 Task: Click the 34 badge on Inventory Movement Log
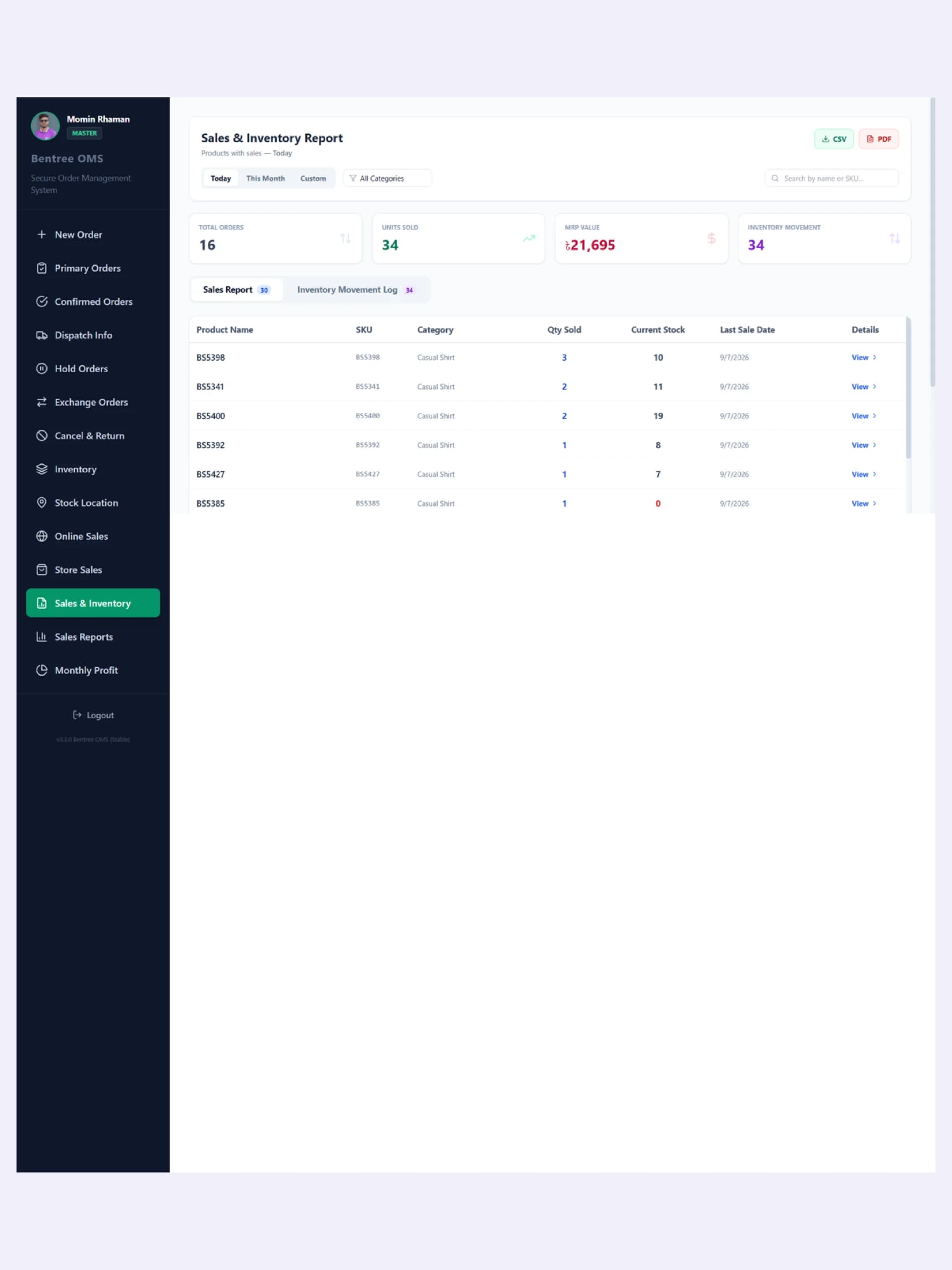[409, 290]
